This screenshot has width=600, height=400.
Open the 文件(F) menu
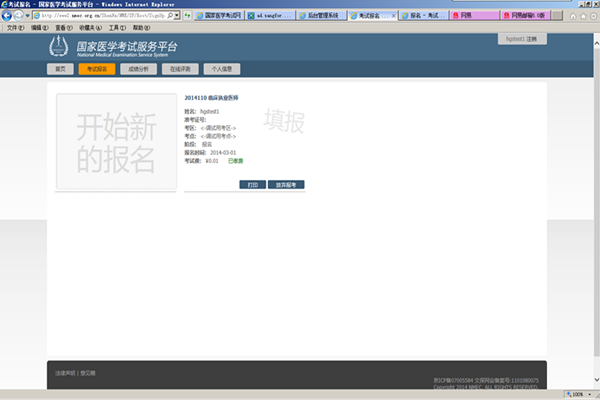pos(15,28)
